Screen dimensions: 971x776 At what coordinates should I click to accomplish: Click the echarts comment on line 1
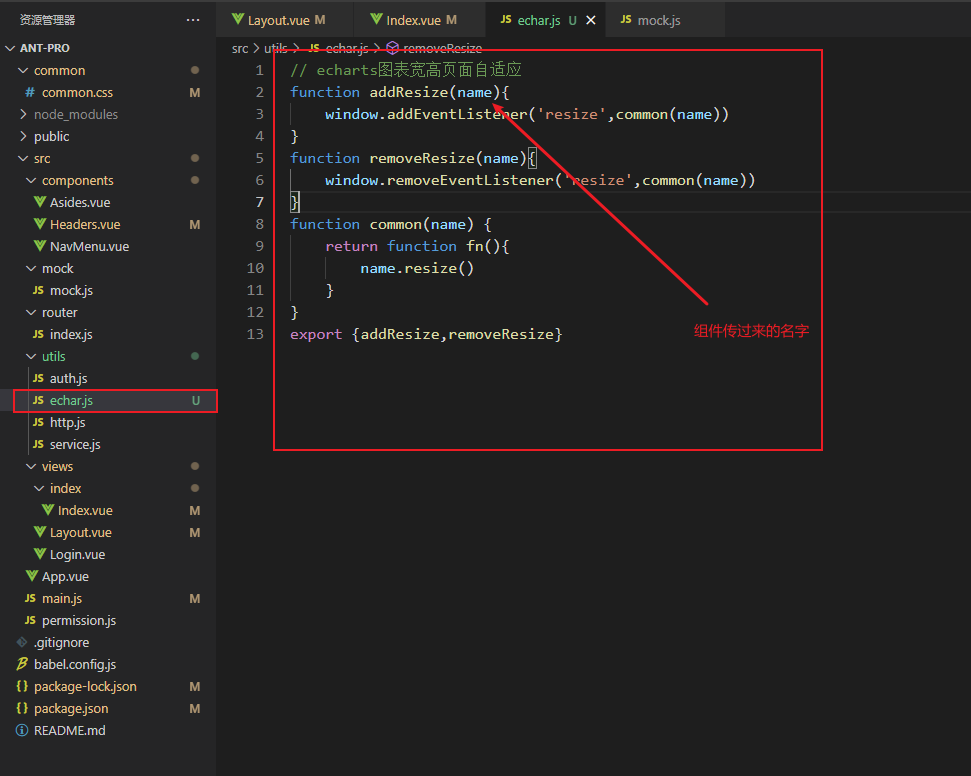406,70
